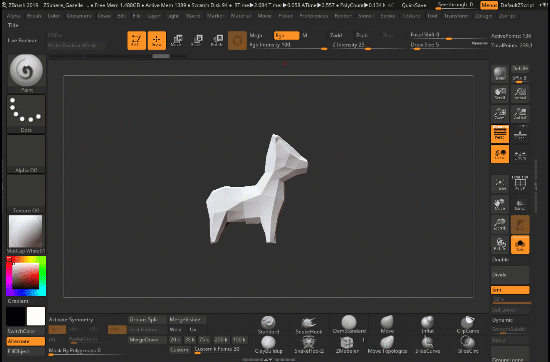Click the MergeDown button
Screen dimensions: 550x362
coord(147,340)
